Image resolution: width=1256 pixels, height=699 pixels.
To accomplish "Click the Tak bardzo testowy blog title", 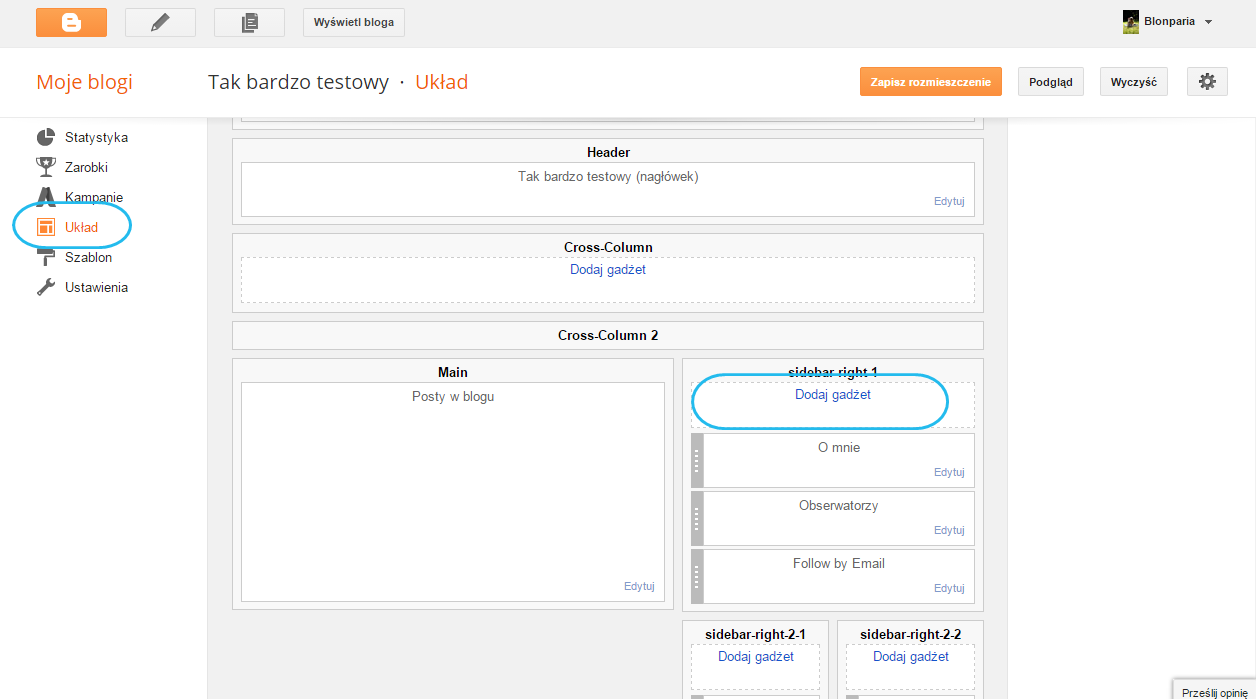I will pyautogui.click(x=298, y=82).
